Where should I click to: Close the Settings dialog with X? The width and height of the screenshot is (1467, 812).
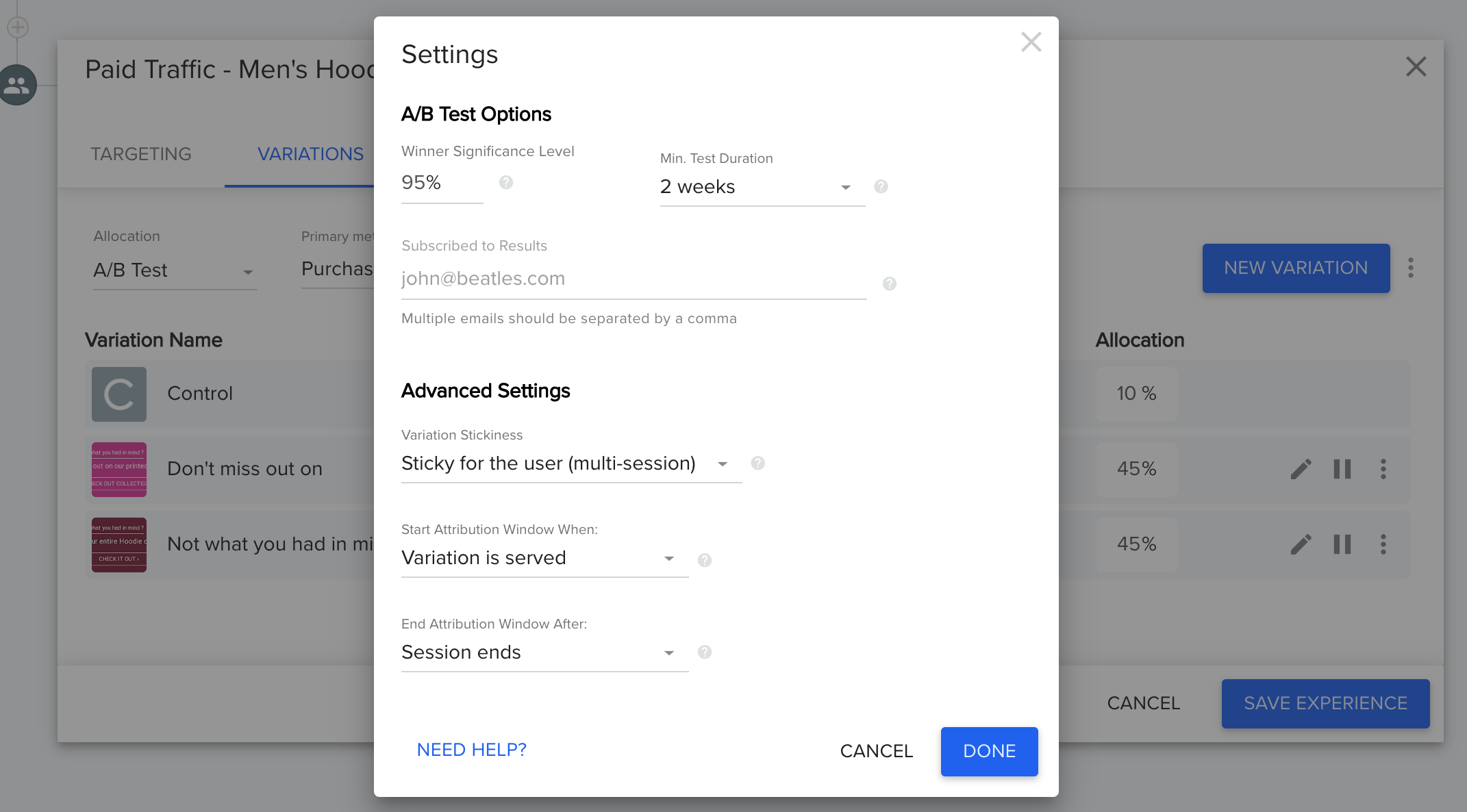coord(1031,42)
